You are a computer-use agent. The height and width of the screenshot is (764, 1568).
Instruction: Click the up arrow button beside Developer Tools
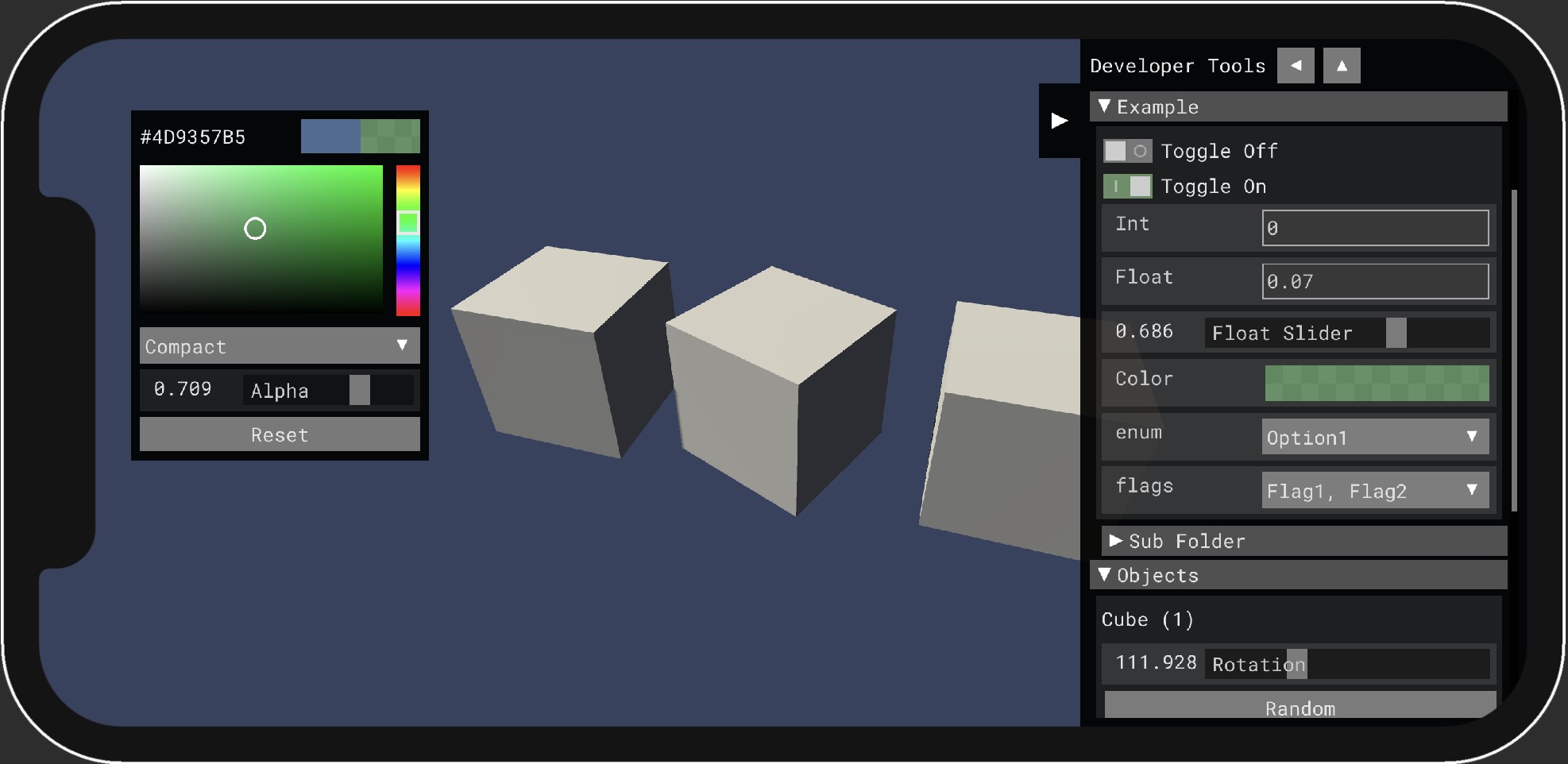pos(1342,66)
